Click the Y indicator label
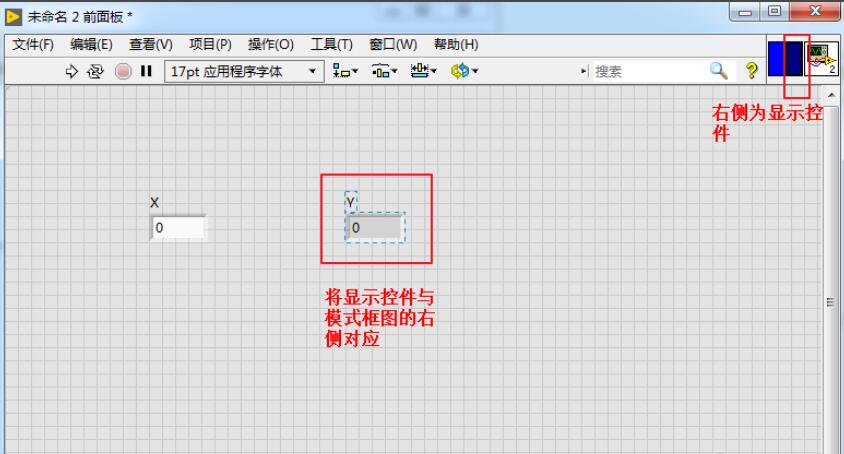The width and height of the screenshot is (844, 454). click(x=351, y=202)
